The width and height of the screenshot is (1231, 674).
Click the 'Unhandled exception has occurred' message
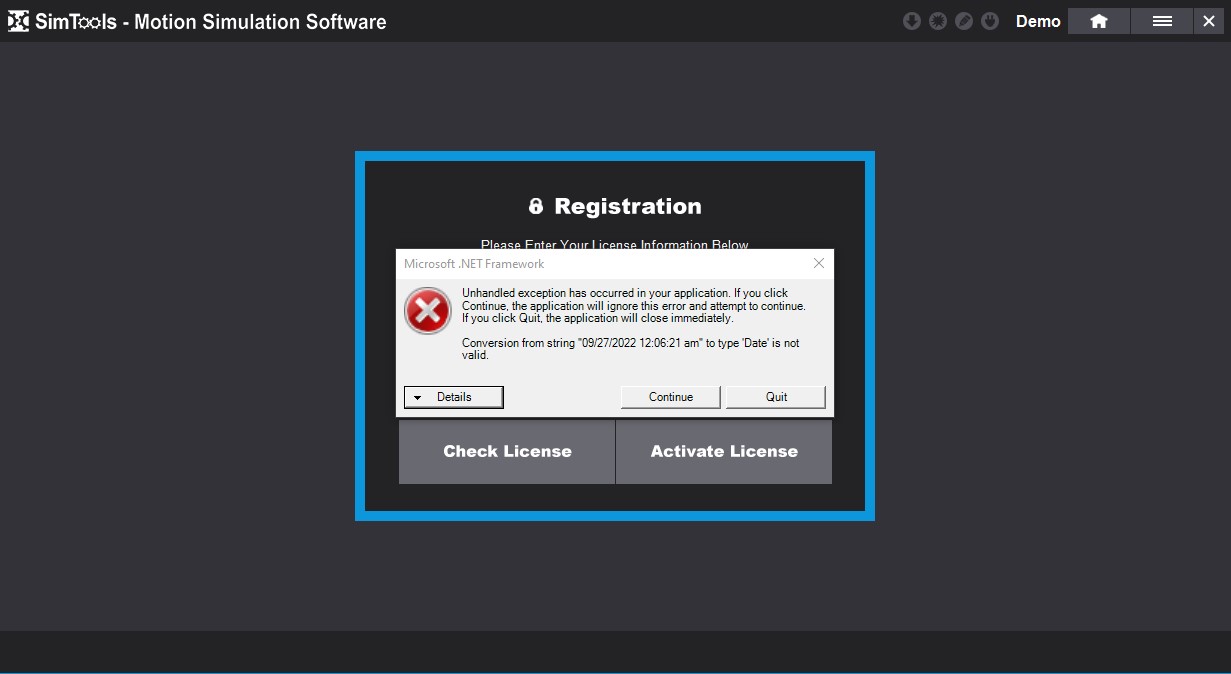633,305
